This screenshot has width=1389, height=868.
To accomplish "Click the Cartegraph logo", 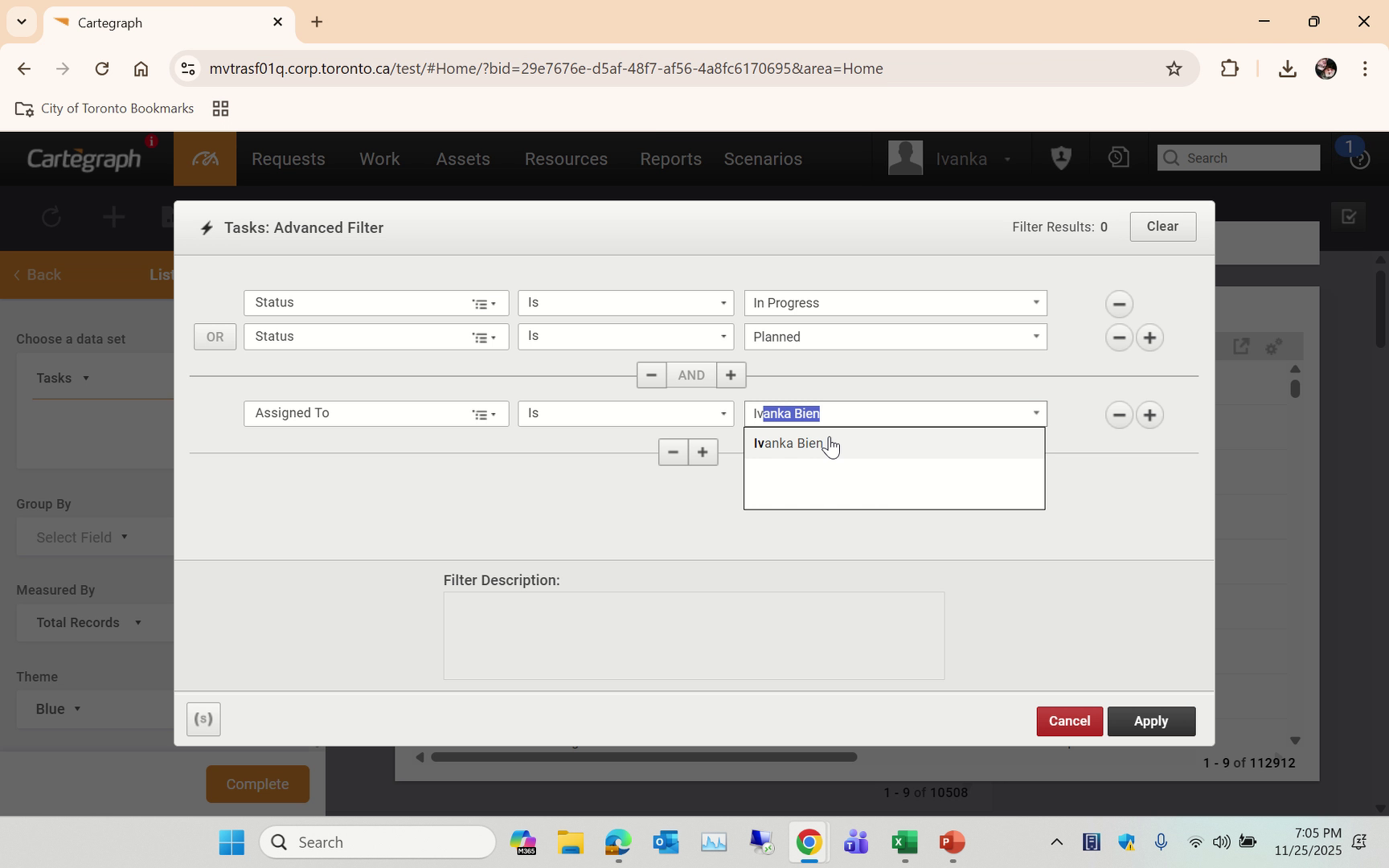I will [x=83, y=158].
